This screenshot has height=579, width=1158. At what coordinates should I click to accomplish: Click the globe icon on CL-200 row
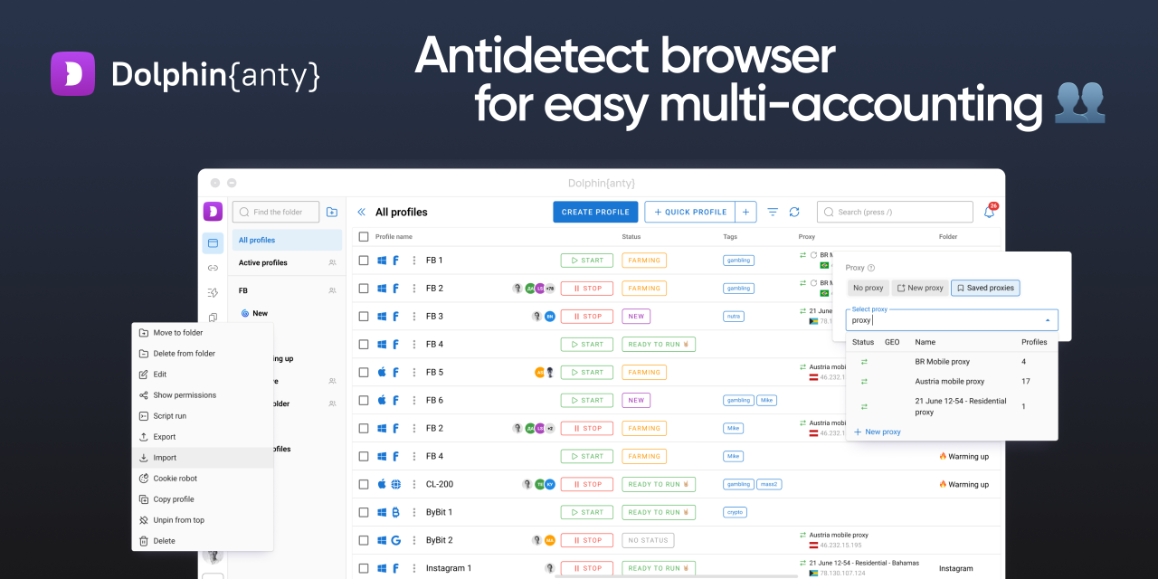click(x=396, y=484)
